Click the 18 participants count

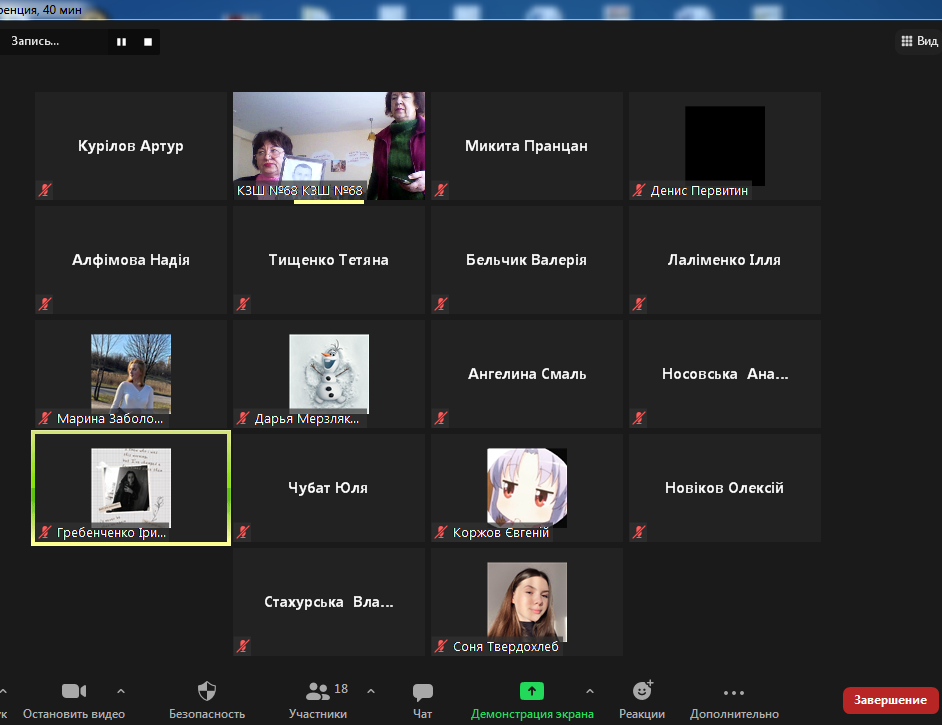341,688
